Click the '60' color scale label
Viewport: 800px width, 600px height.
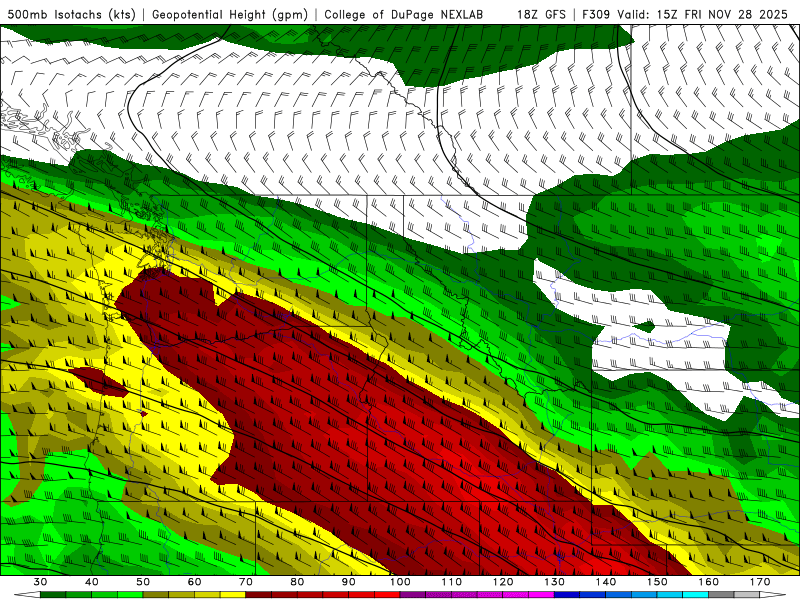pyautogui.click(x=194, y=582)
